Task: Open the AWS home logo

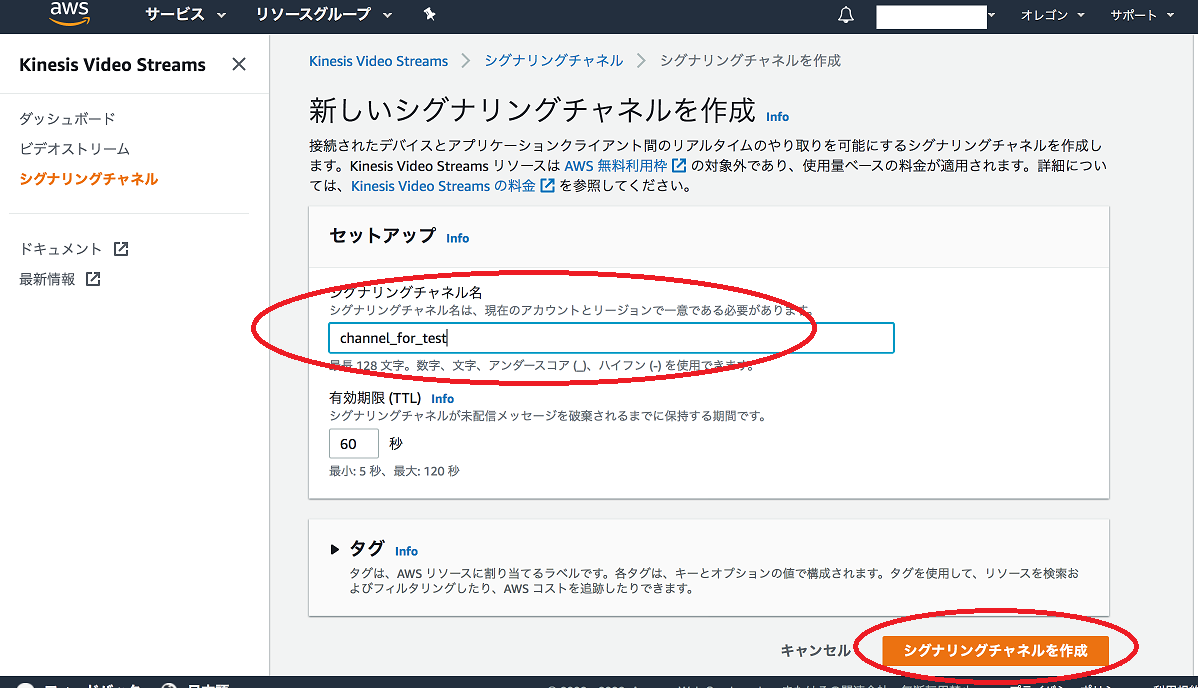Action: tap(70, 13)
